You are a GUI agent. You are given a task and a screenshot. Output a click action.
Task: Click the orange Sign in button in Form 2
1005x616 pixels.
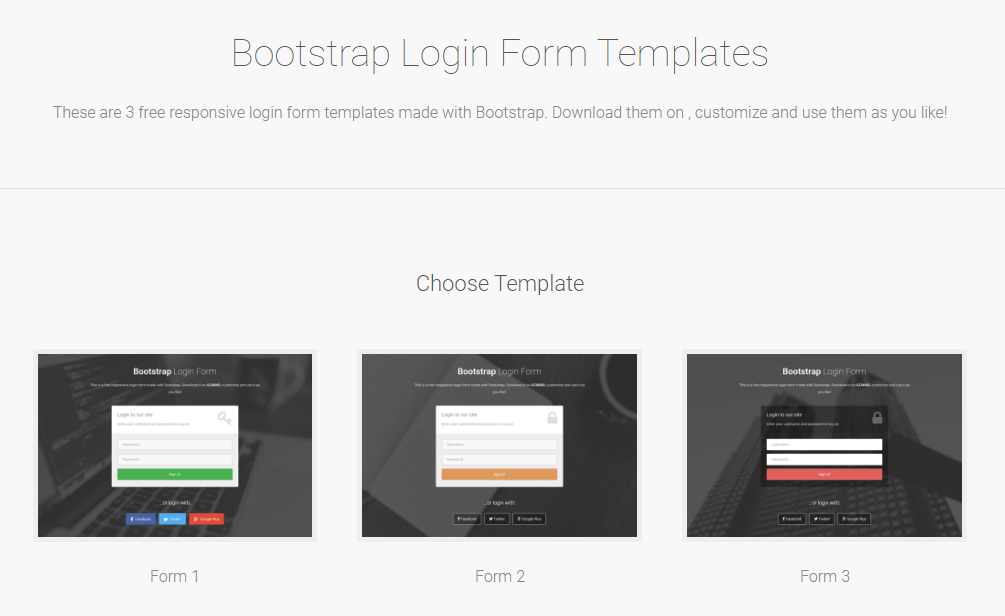coord(499,474)
